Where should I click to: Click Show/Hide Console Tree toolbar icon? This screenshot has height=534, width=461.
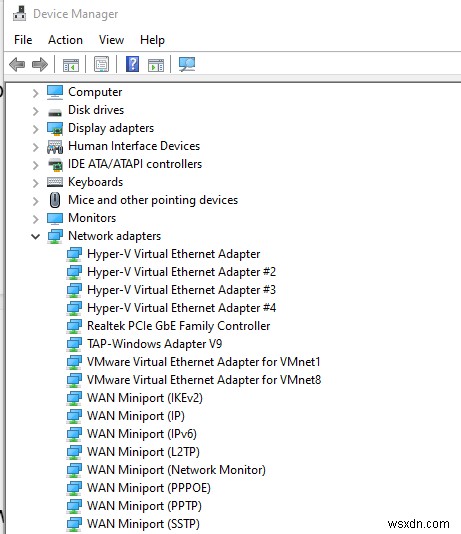pyautogui.click(x=71, y=64)
